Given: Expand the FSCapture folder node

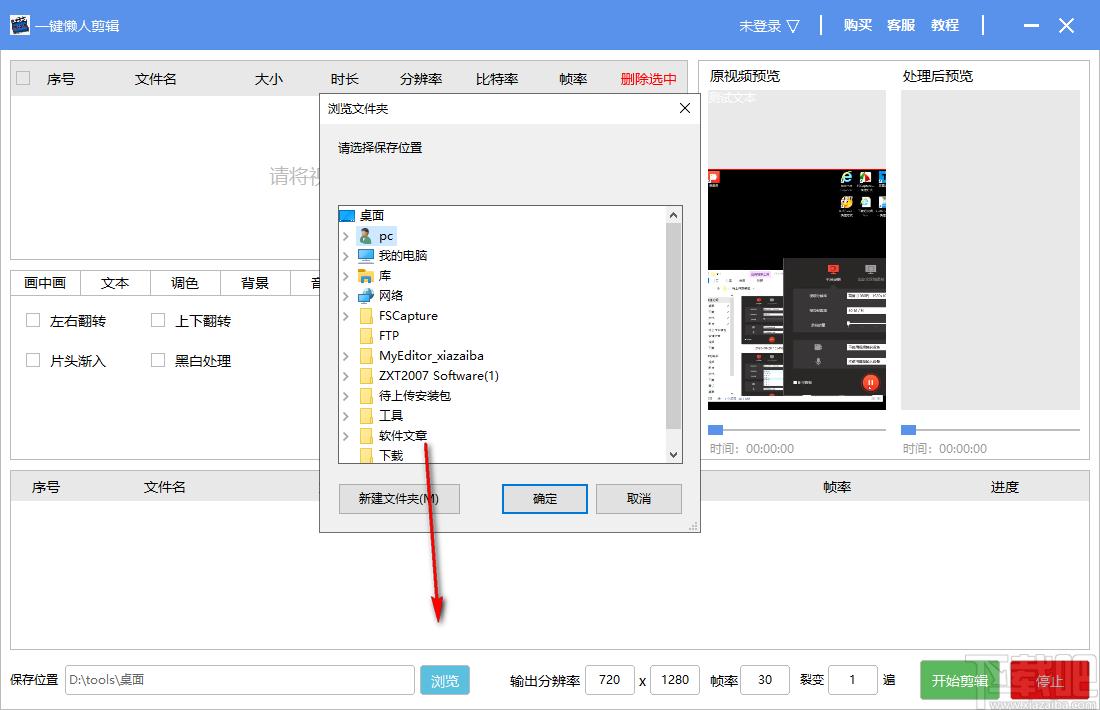Looking at the screenshot, I should click(345, 316).
